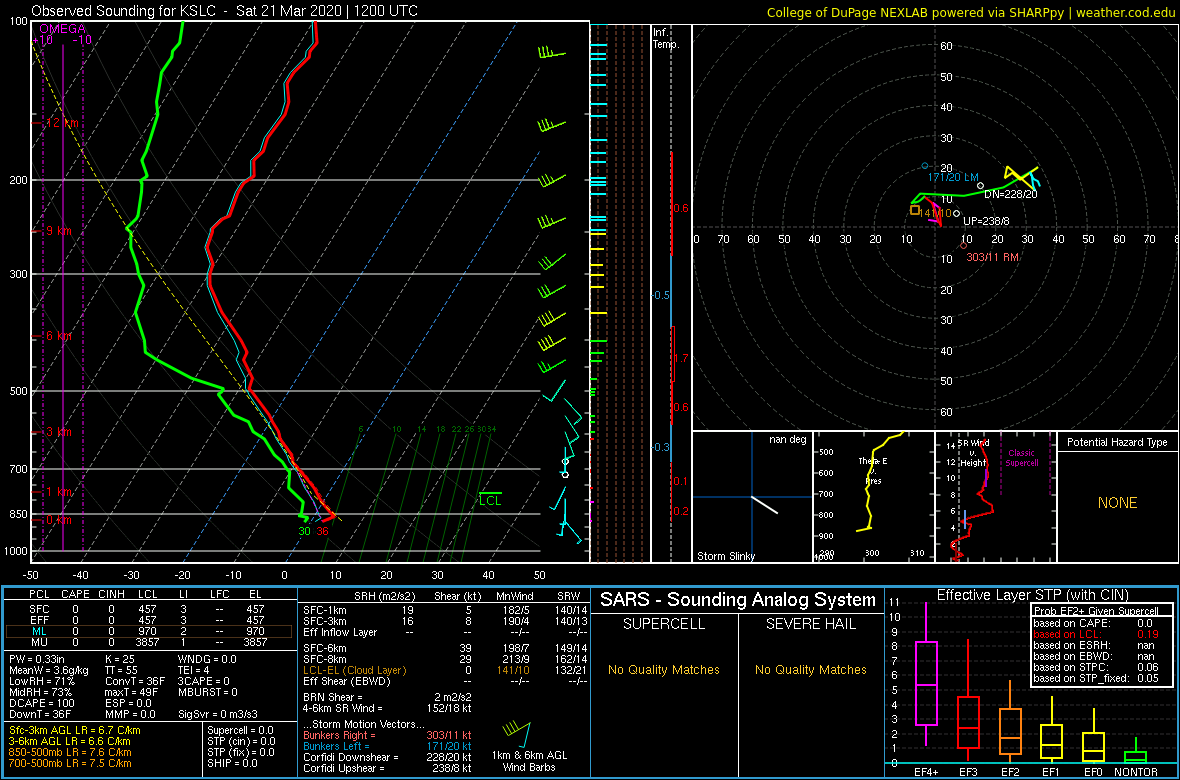Click the surface dewpoint value 30

304,532
